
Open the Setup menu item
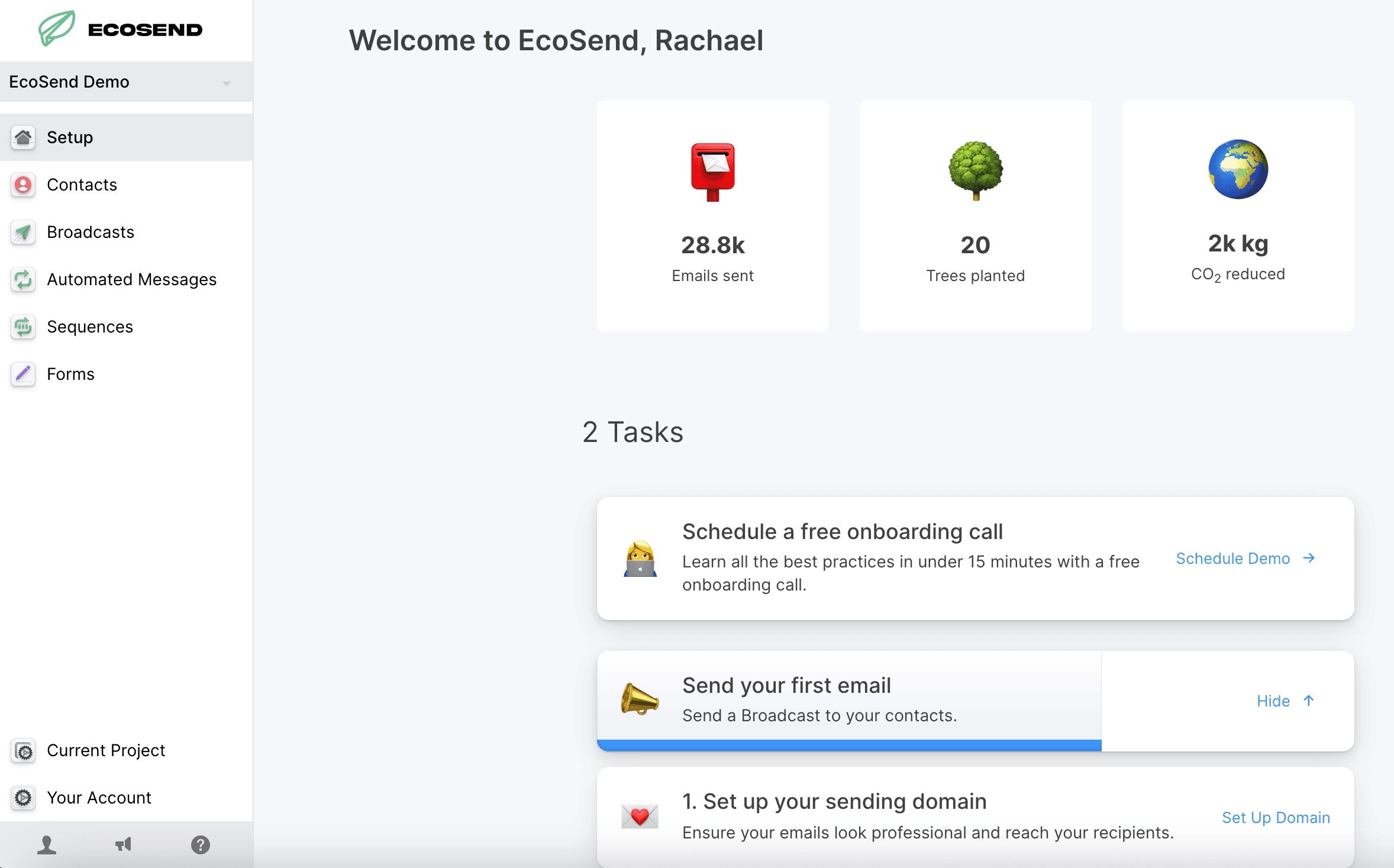coord(70,137)
